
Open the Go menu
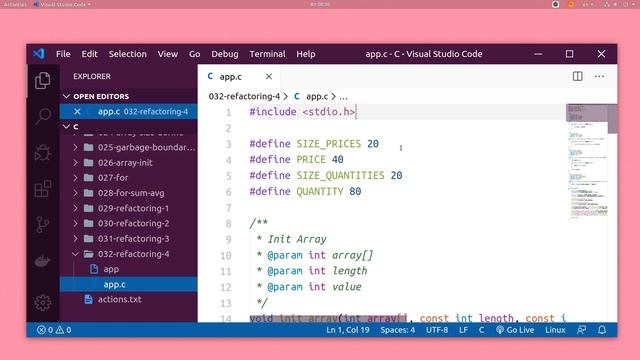point(194,54)
